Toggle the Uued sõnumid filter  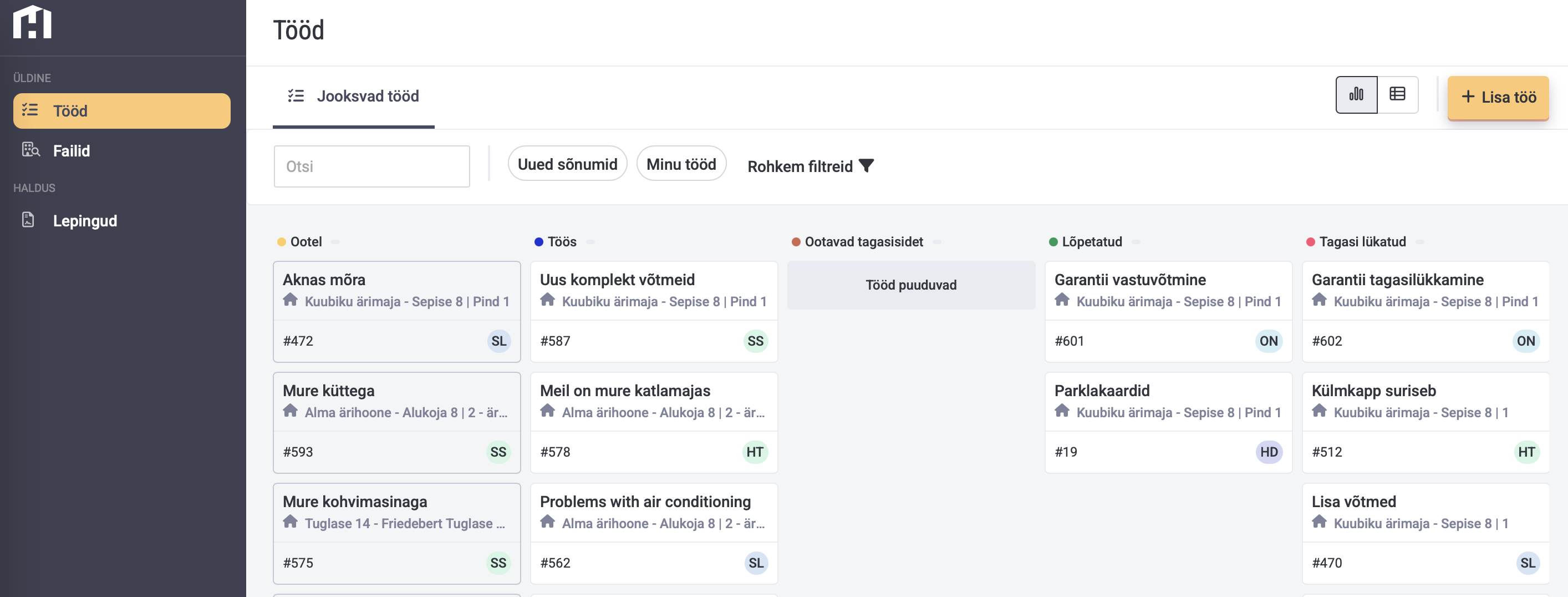point(567,164)
